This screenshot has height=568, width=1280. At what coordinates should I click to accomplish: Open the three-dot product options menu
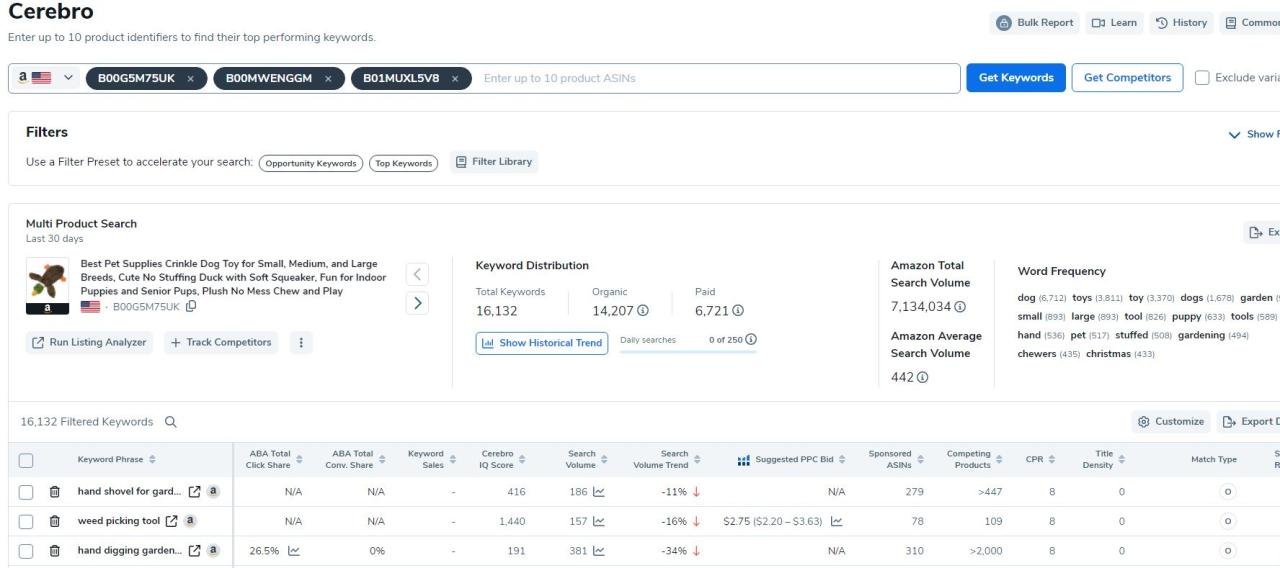pyautogui.click(x=300, y=342)
